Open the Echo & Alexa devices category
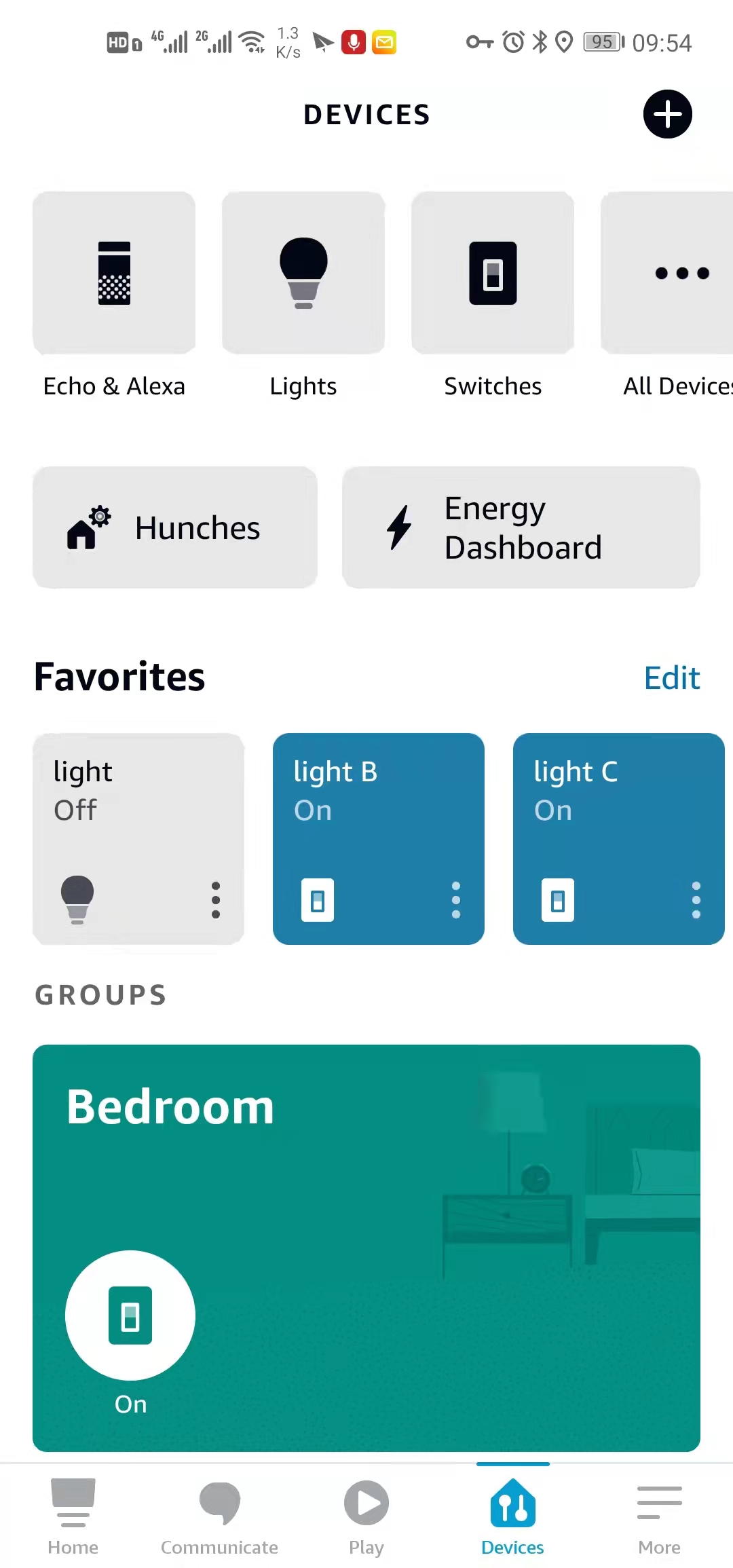This screenshot has width=733, height=1568. [114, 273]
